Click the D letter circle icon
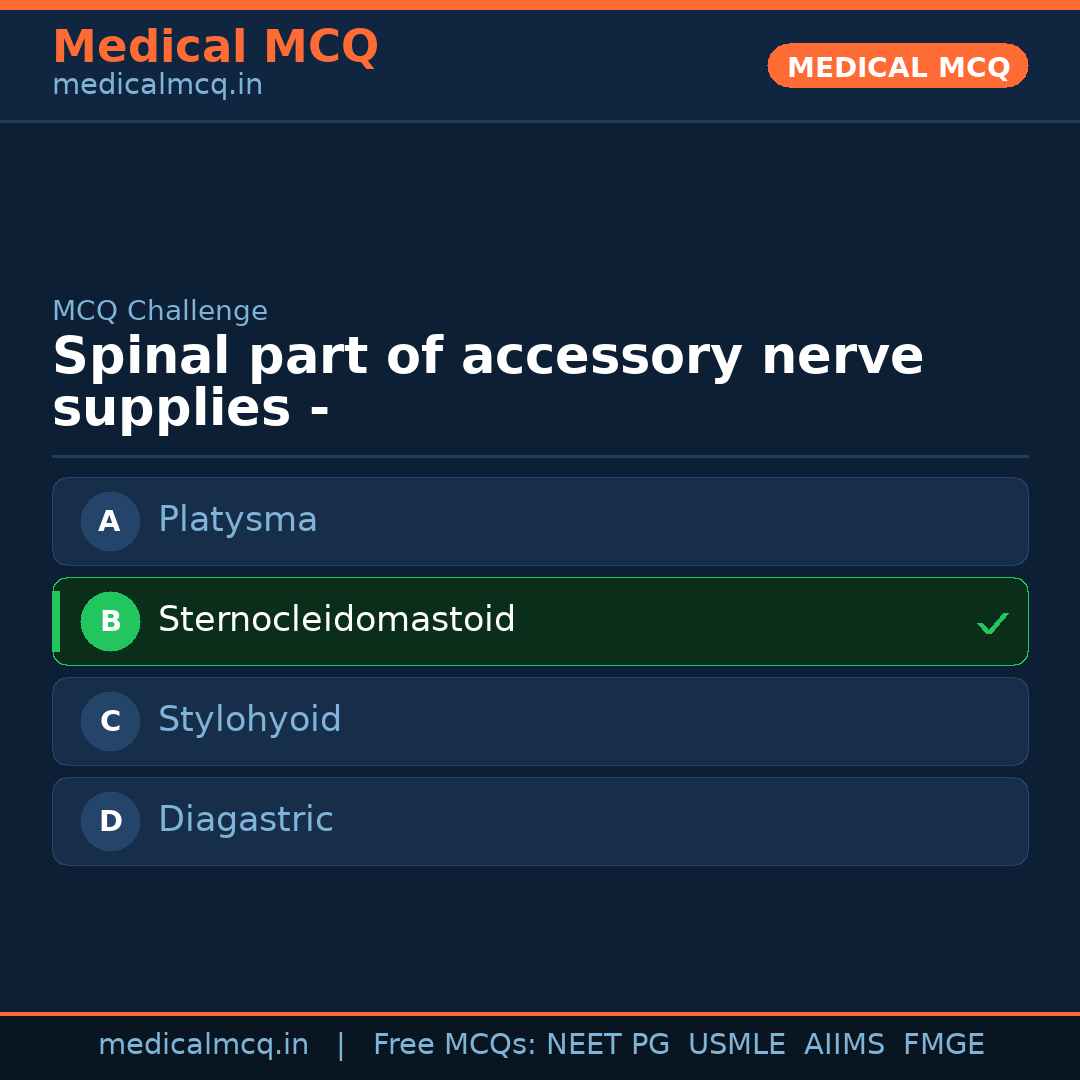Screen dimensions: 1080x1080 click(x=110, y=821)
